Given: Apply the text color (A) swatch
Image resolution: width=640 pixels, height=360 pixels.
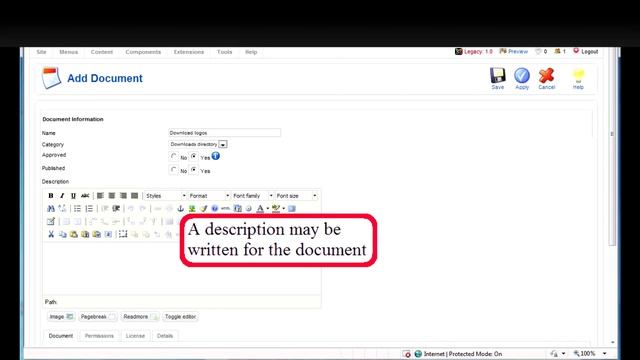Looking at the screenshot, I should [x=260, y=209].
